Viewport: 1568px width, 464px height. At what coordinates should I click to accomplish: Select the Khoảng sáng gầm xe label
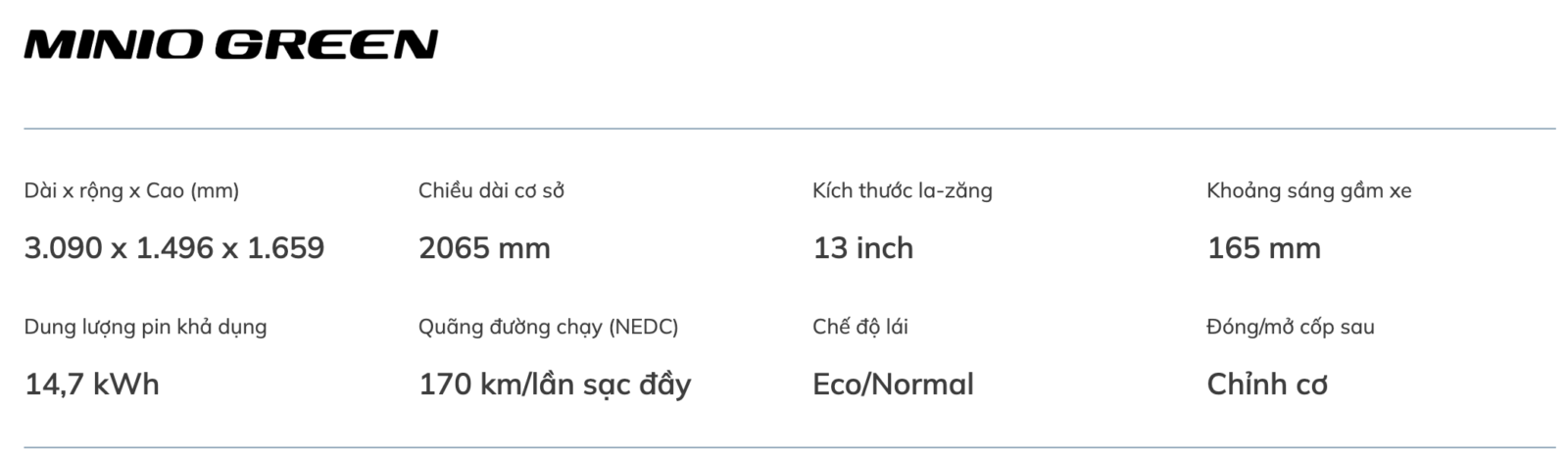tap(1308, 190)
